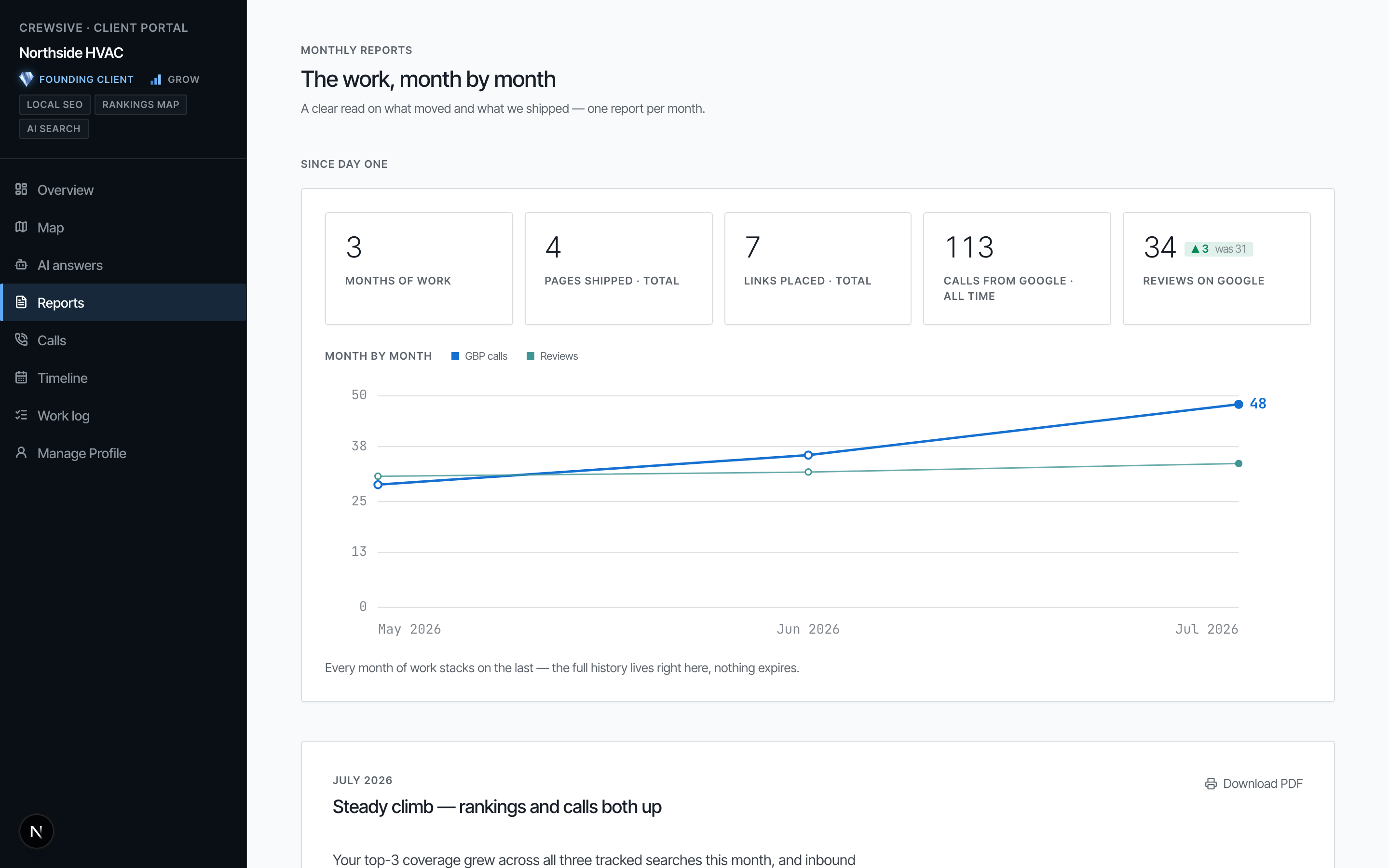1389x868 pixels.
Task: Click 'Steady climb — rankings and calls both up'
Action: click(x=497, y=807)
